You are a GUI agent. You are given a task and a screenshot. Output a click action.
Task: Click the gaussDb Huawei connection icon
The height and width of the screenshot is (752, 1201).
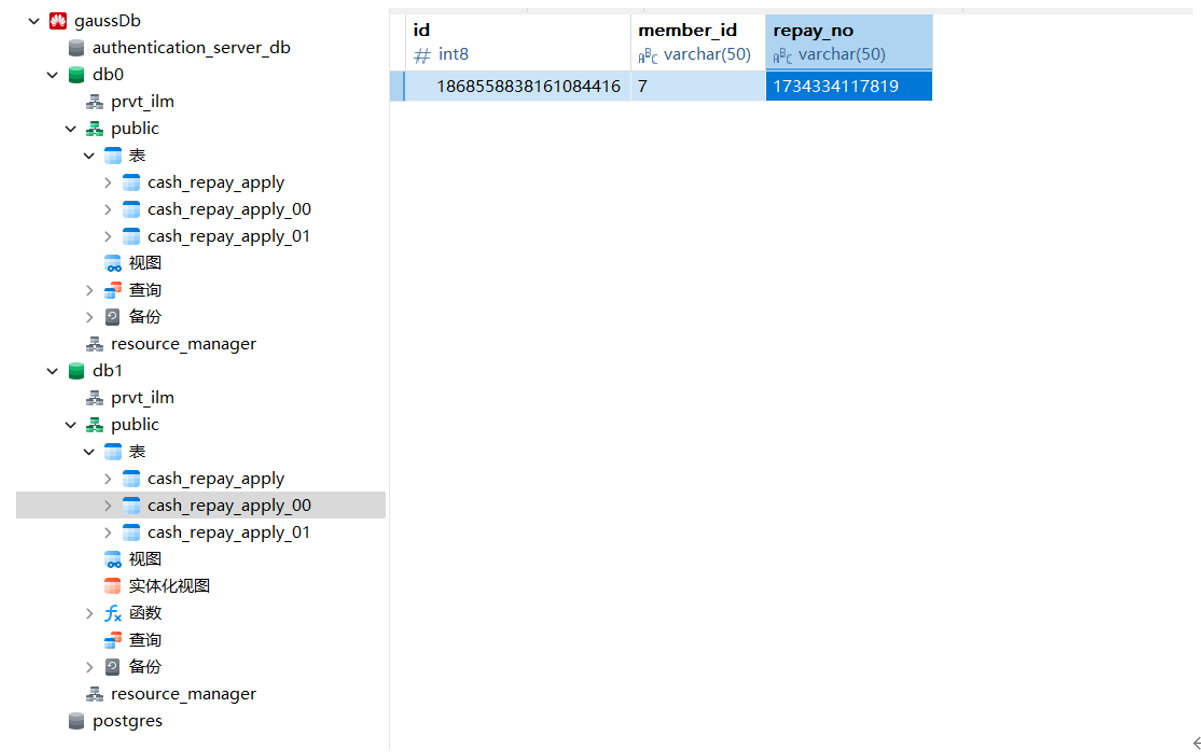point(58,21)
